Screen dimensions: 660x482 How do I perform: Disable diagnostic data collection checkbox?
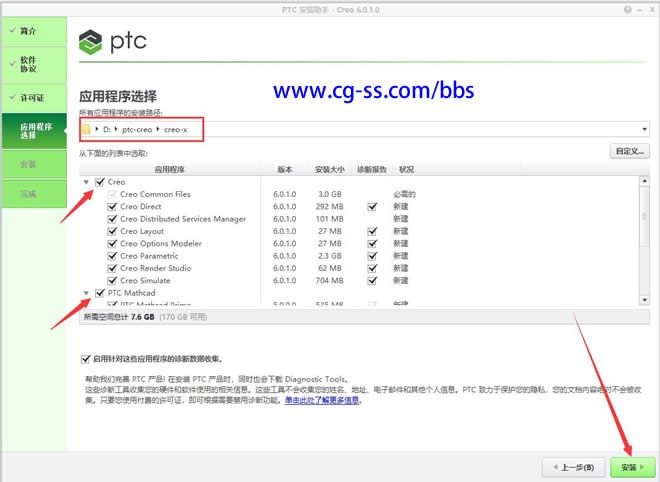[x=86, y=358]
